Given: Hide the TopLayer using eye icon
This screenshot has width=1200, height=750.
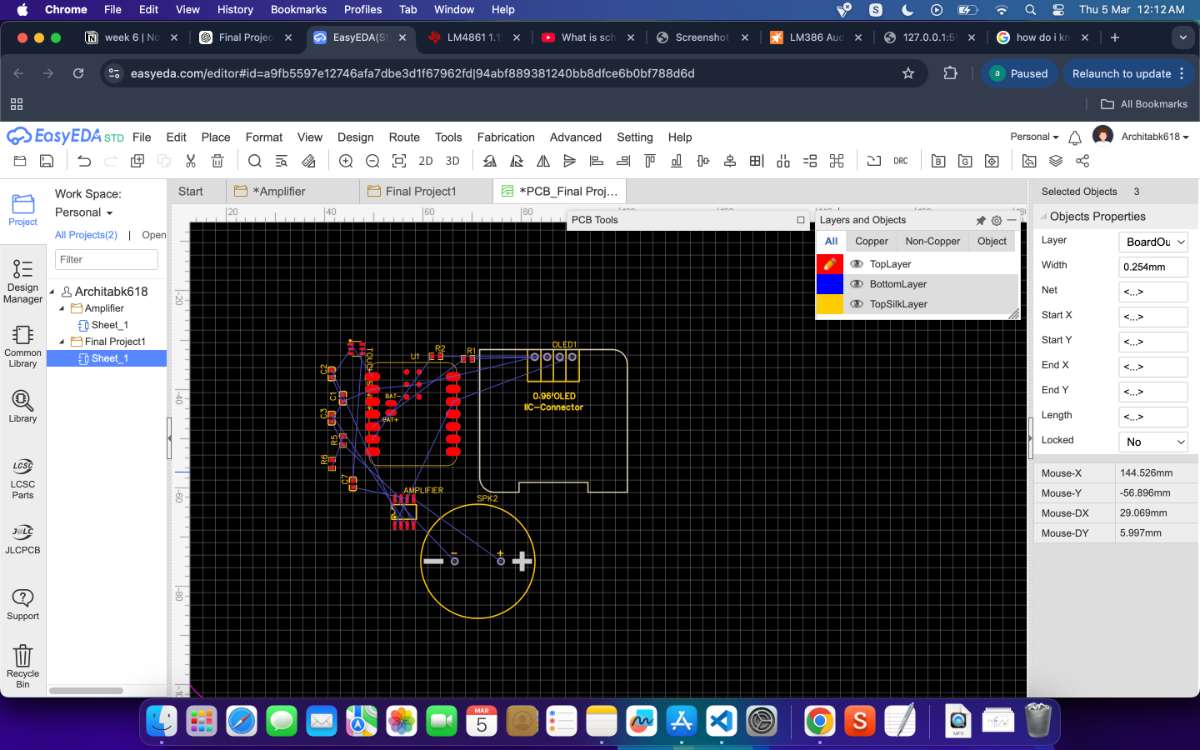Looking at the screenshot, I should tap(856, 264).
